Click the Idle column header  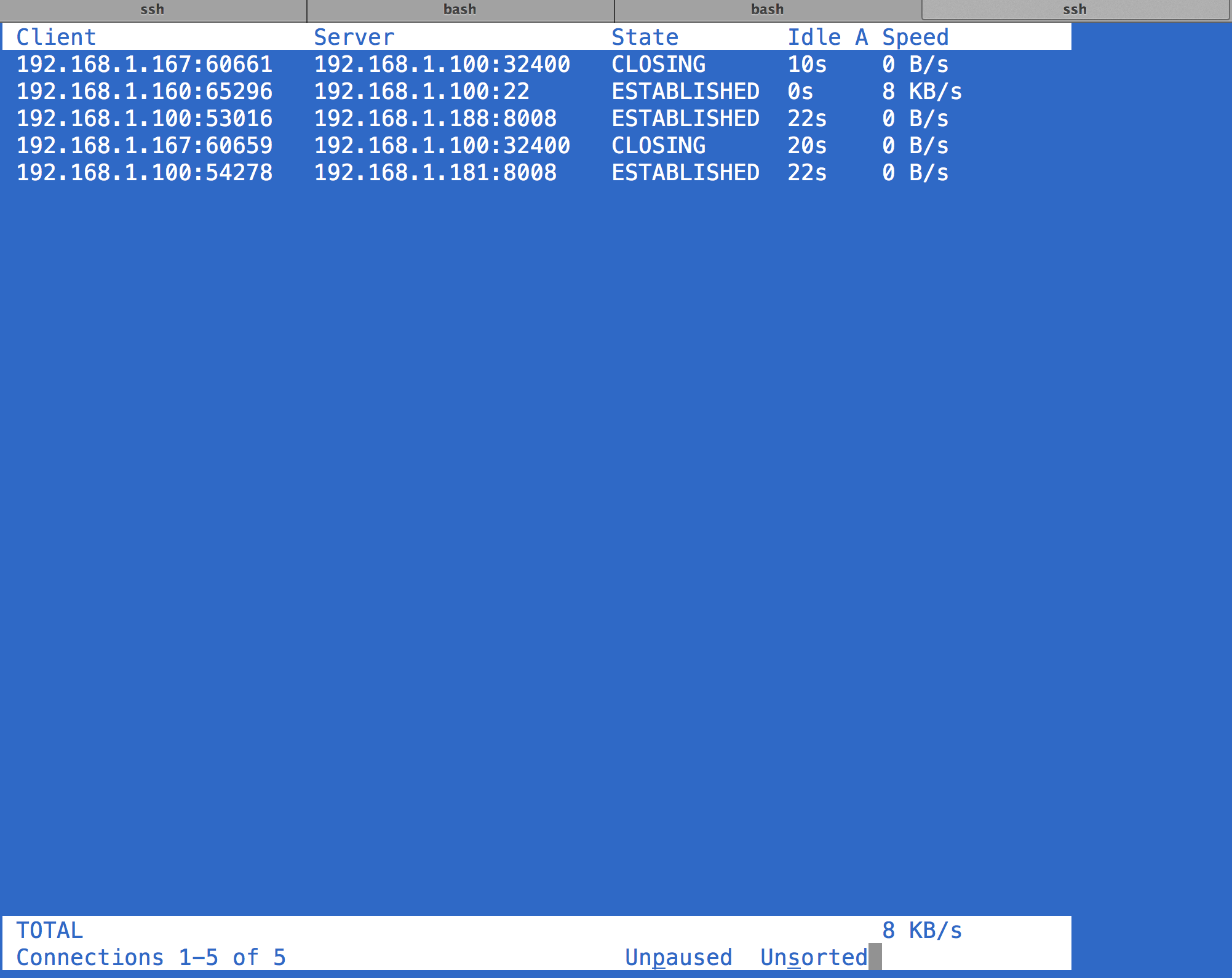(814, 37)
